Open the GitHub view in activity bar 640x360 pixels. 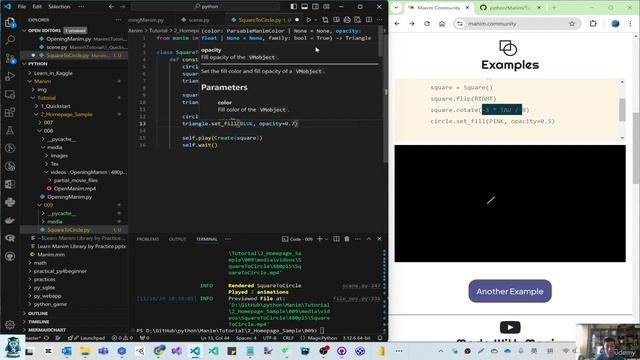10,256
